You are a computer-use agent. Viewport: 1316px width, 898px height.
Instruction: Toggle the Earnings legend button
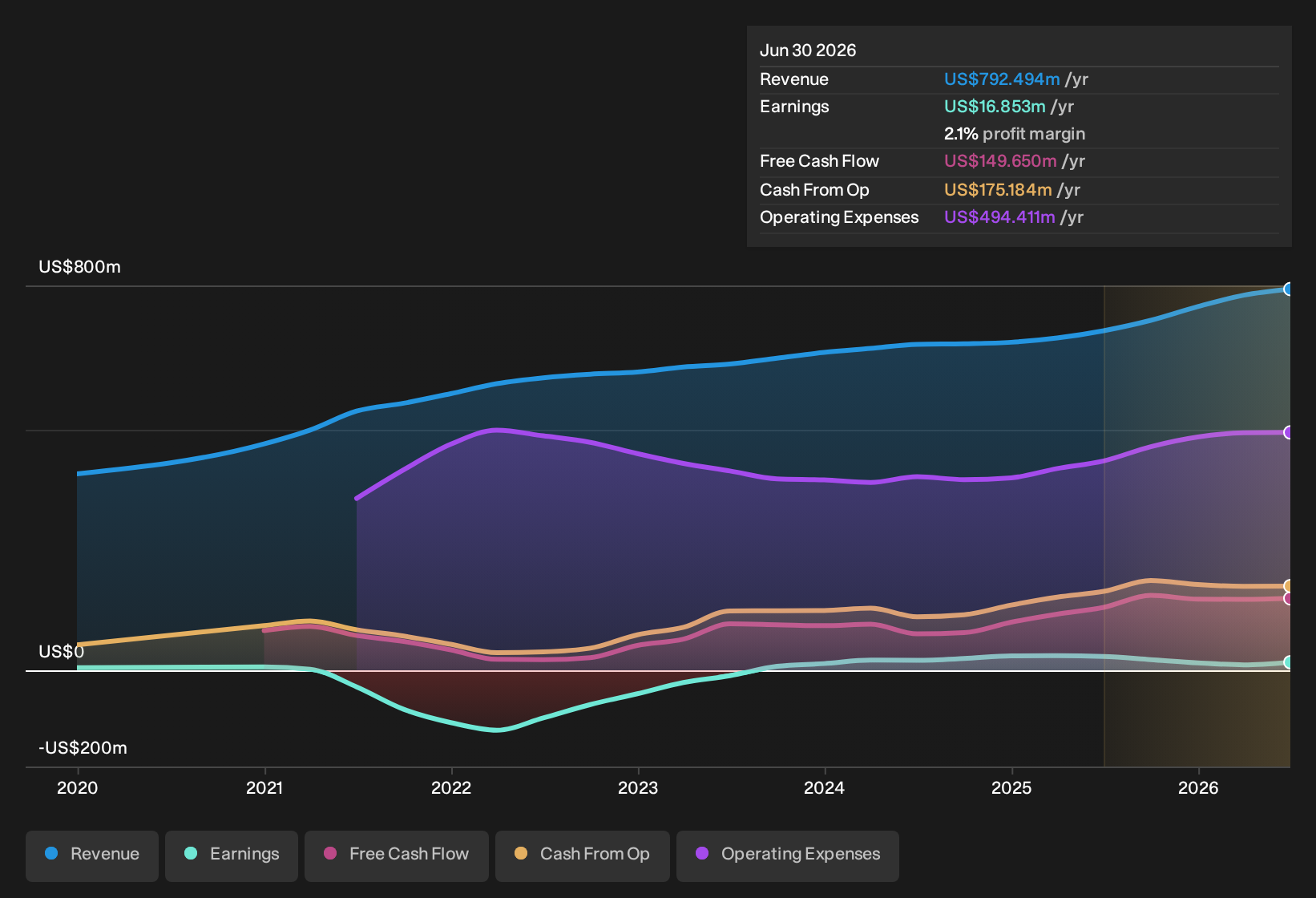[x=232, y=855]
